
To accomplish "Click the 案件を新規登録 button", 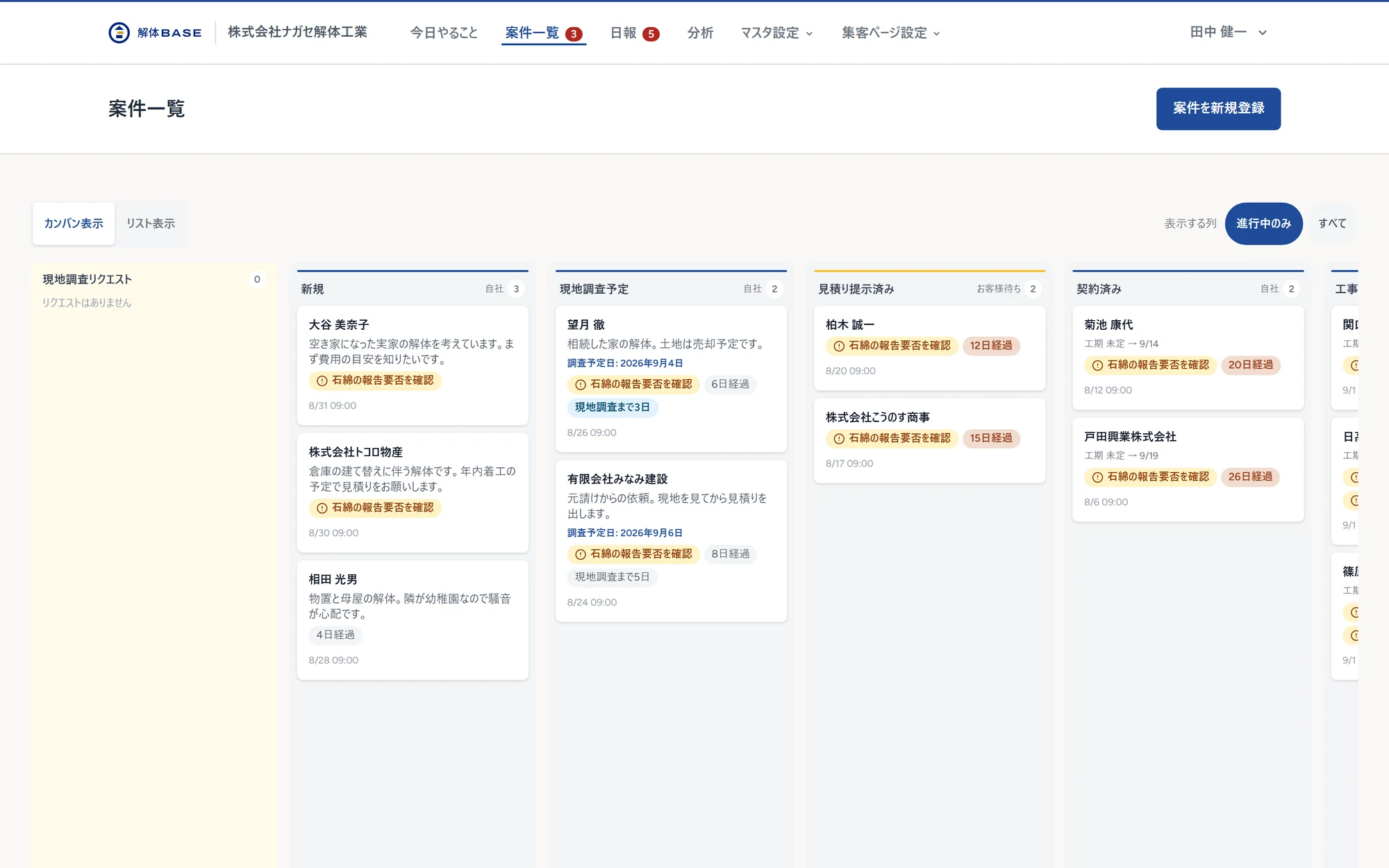I will tap(1218, 108).
